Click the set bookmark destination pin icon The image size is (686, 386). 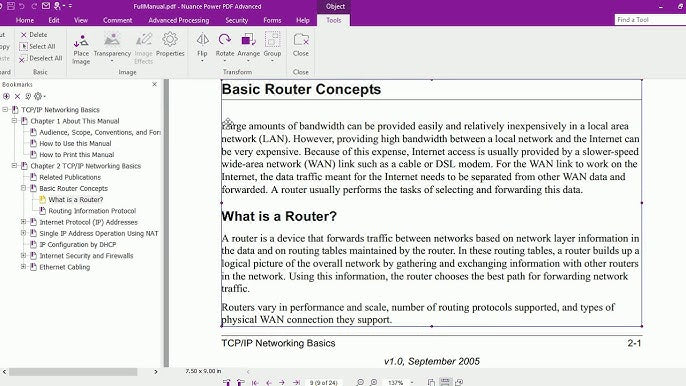[x=28, y=96]
